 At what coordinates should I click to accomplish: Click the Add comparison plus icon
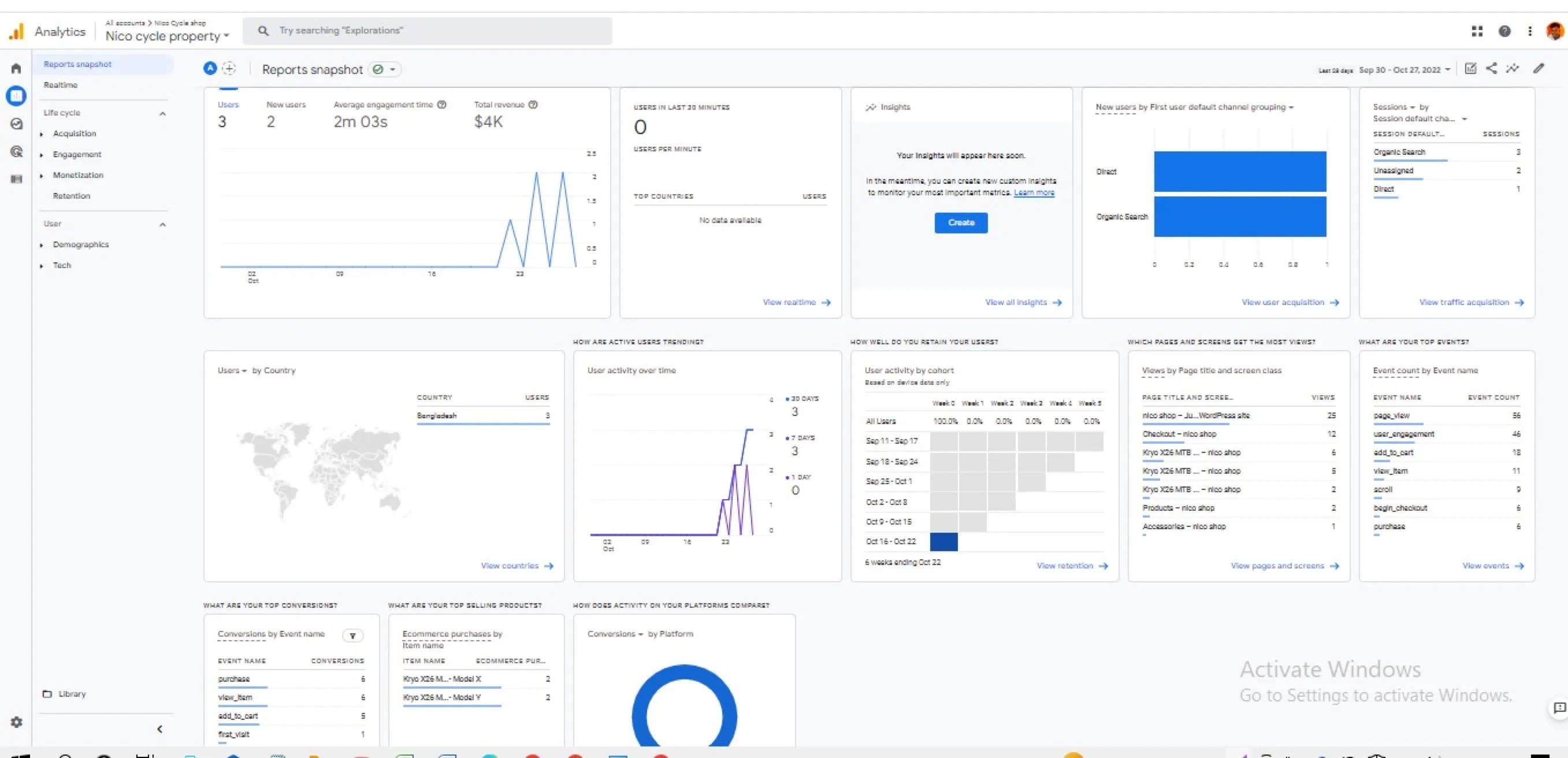coord(229,68)
